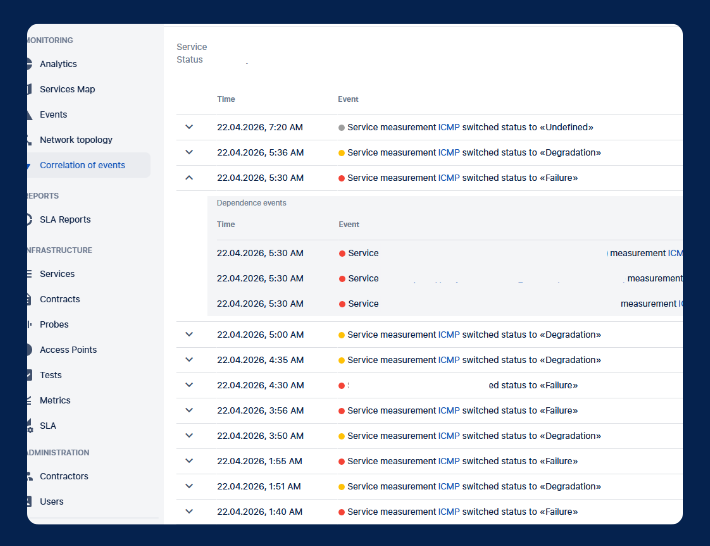This screenshot has width=710, height=546.
Task: Click ICMP link in 1:55 AM event
Action: tap(449, 461)
